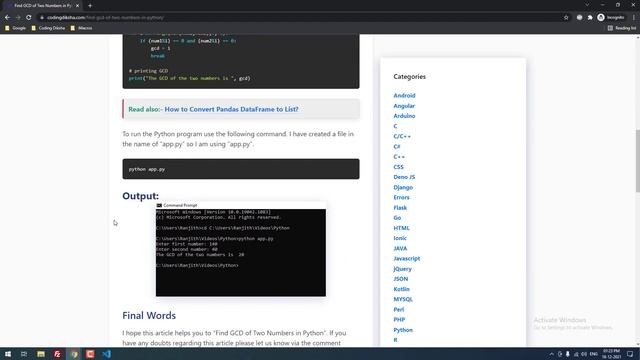Open the Google bookmark folder
This screenshot has width=640, height=360.
15,28
